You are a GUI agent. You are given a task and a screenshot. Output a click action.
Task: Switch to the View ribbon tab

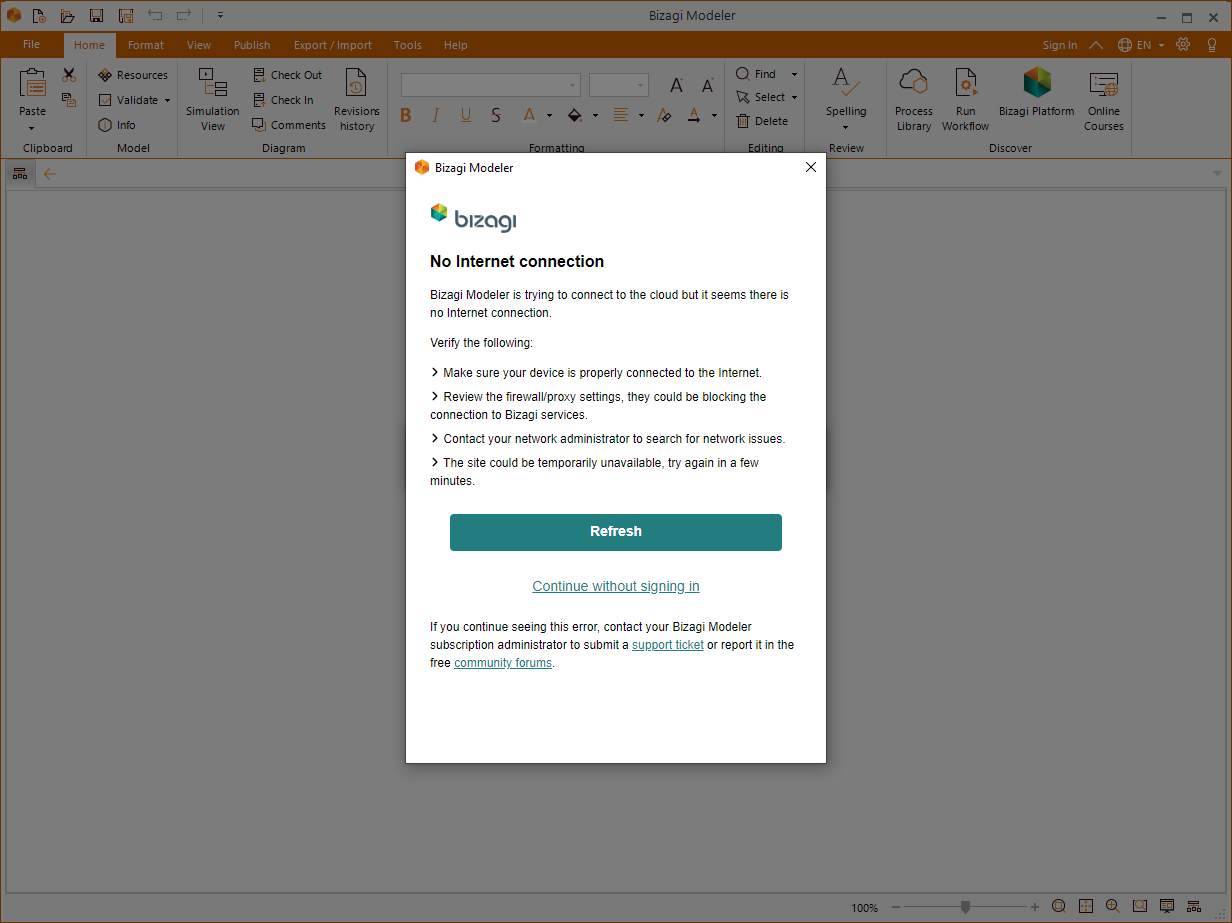pos(199,45)
